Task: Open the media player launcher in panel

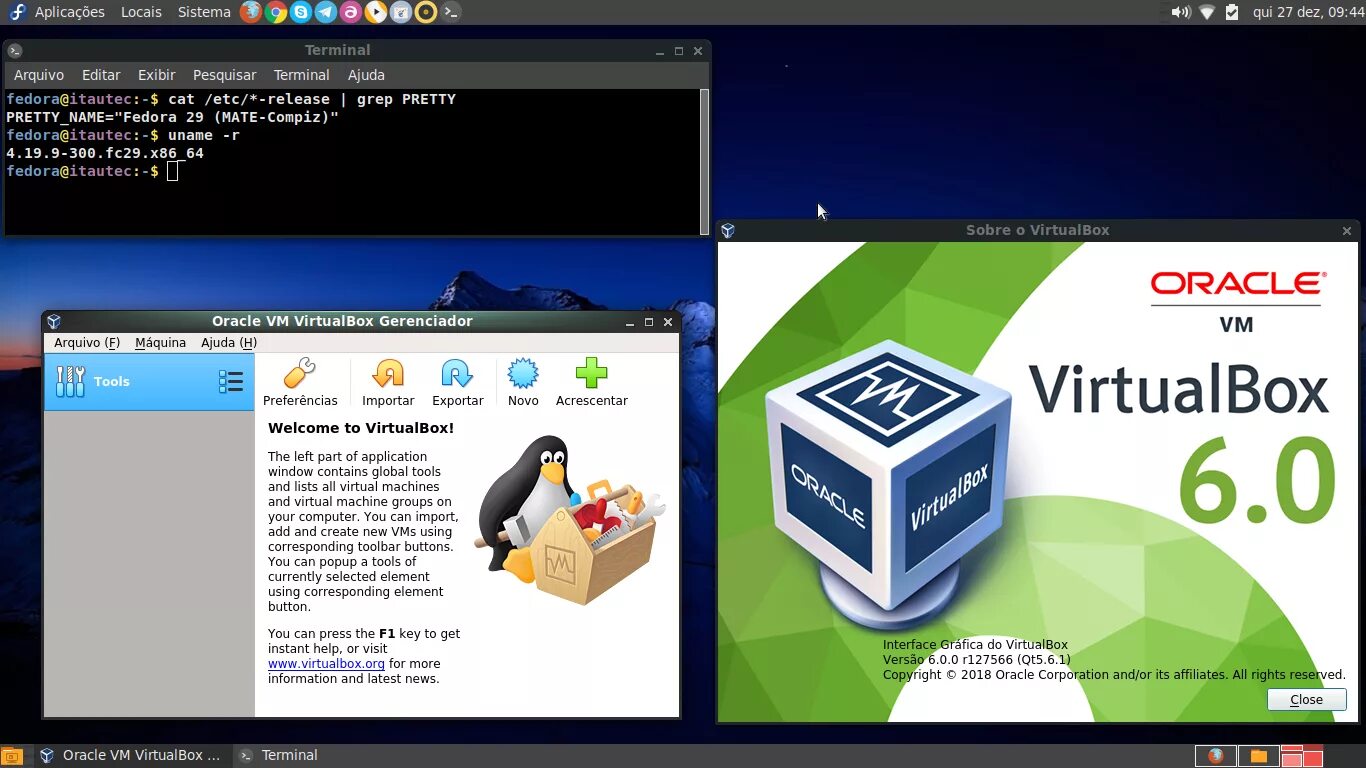Action: pyautogui.click(x=376, y=12)
